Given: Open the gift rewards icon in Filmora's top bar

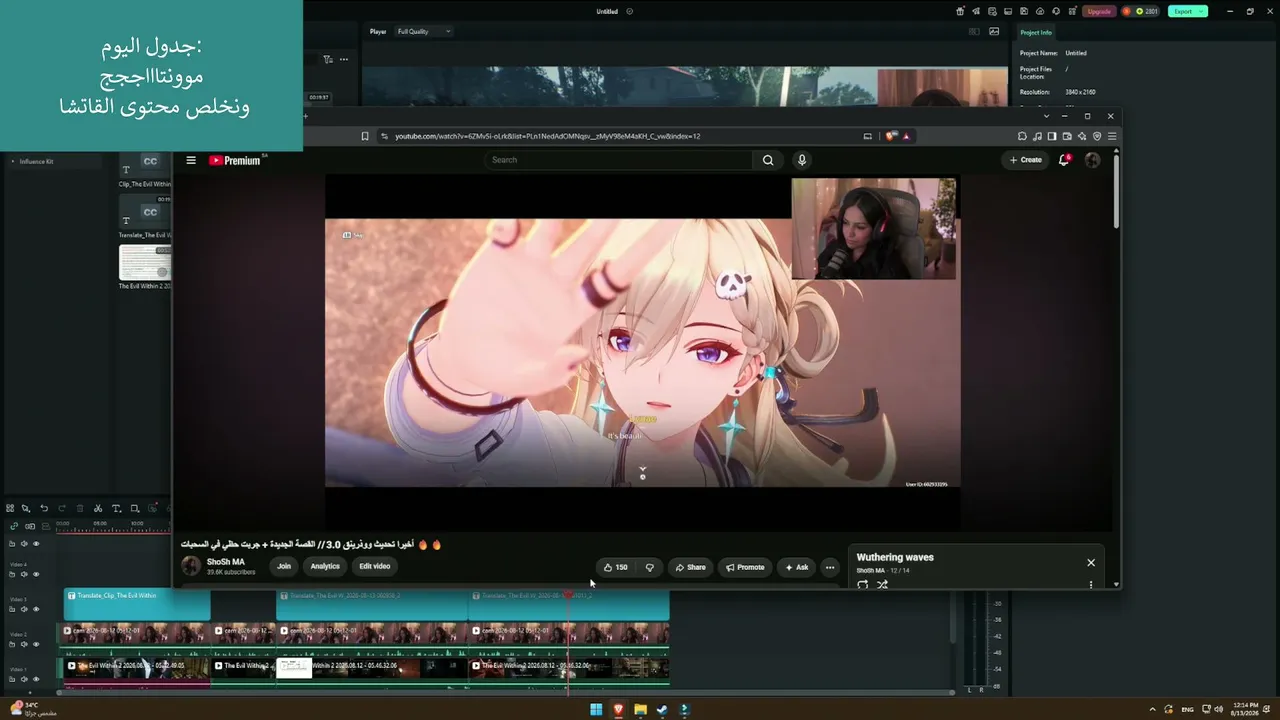Looking at the screenshot, I should pyautogui.click(x=961, y=11).
